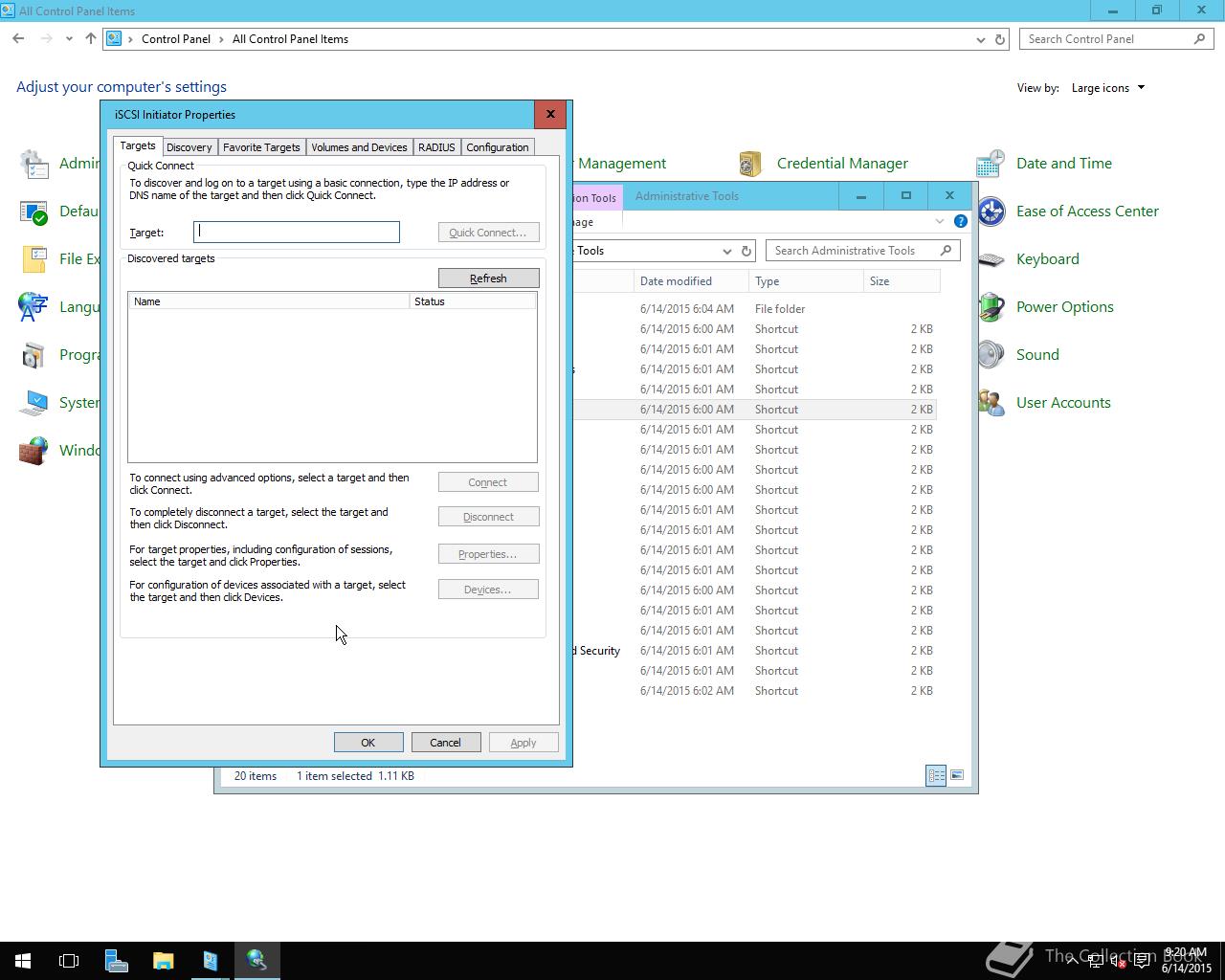Viewport: 1225px width, 980px height.
Task: Open Server Manager from the taskbar
Action: point(116,961)
